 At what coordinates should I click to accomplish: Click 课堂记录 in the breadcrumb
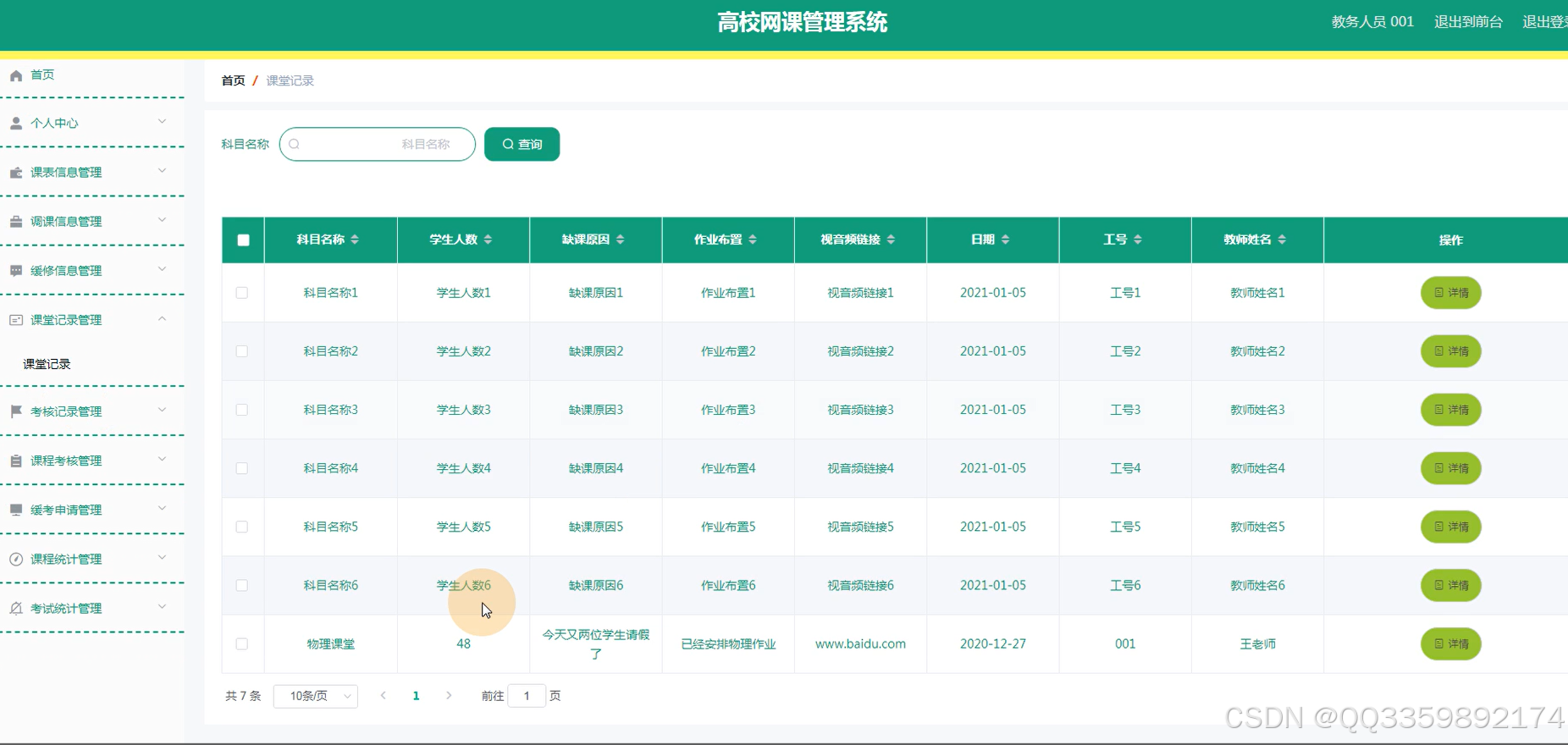[290, 80]
